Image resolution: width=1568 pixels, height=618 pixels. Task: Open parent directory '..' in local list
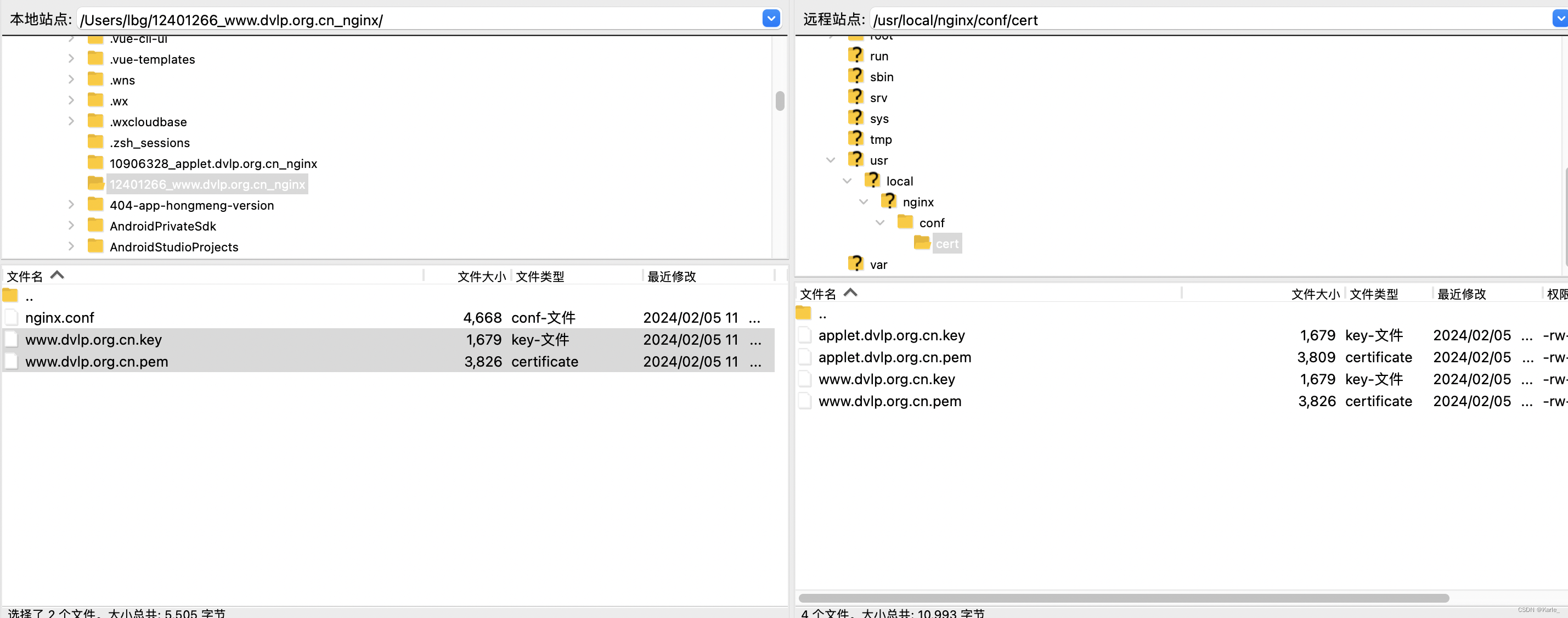click(388, 296)
